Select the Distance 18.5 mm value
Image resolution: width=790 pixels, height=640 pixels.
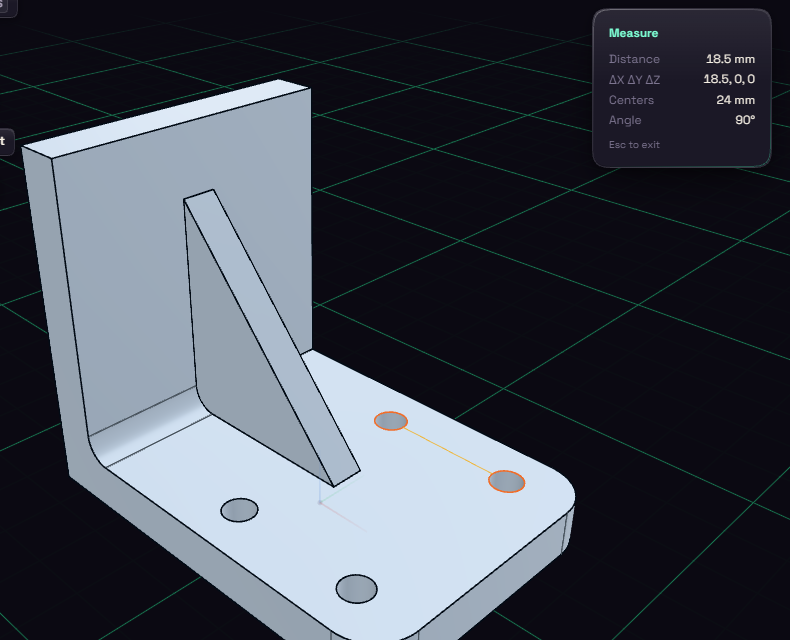click(x=730, y=59)
